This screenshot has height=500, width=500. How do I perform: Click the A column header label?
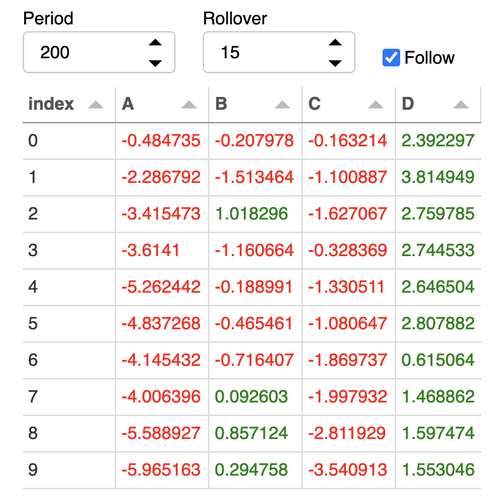pos(128,104)
